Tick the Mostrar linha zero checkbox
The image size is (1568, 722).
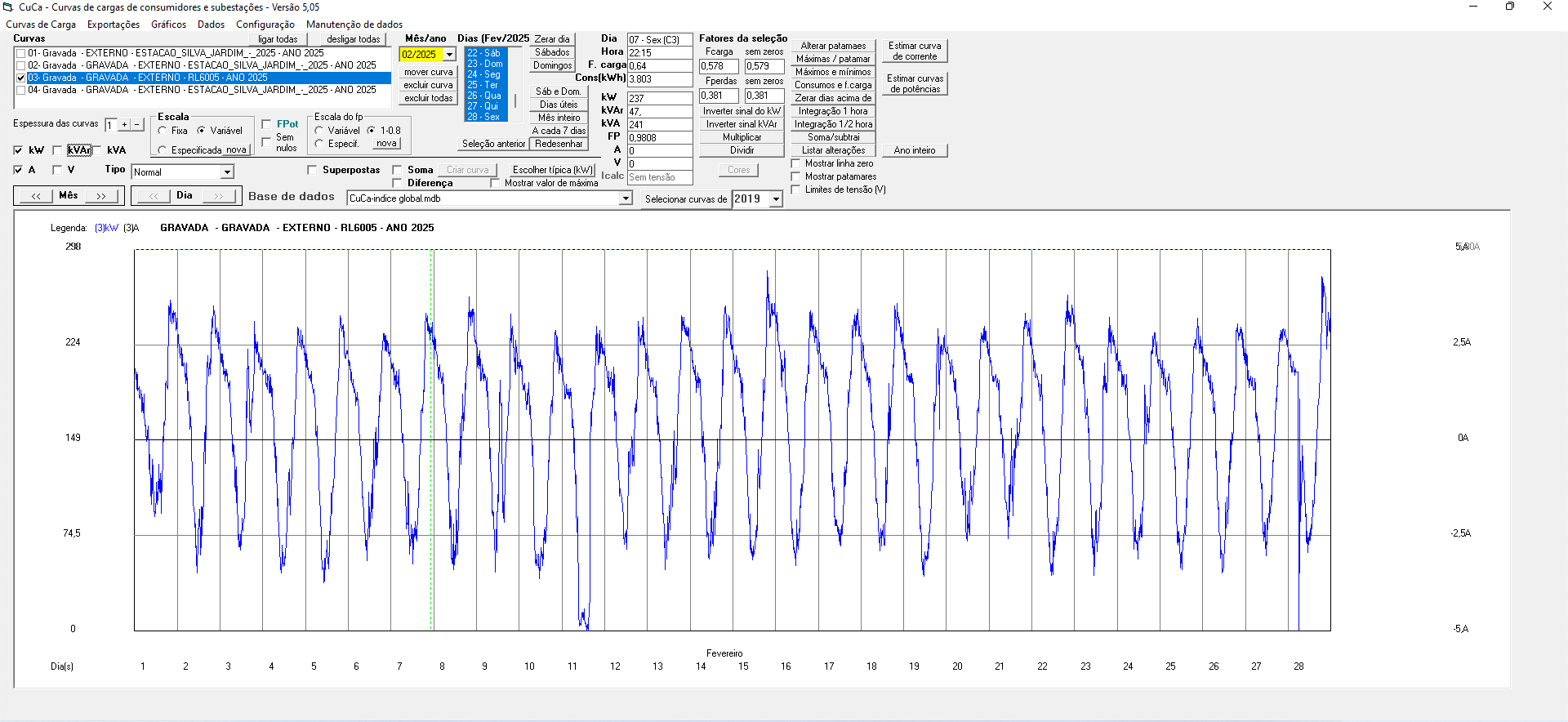(796, 163)
